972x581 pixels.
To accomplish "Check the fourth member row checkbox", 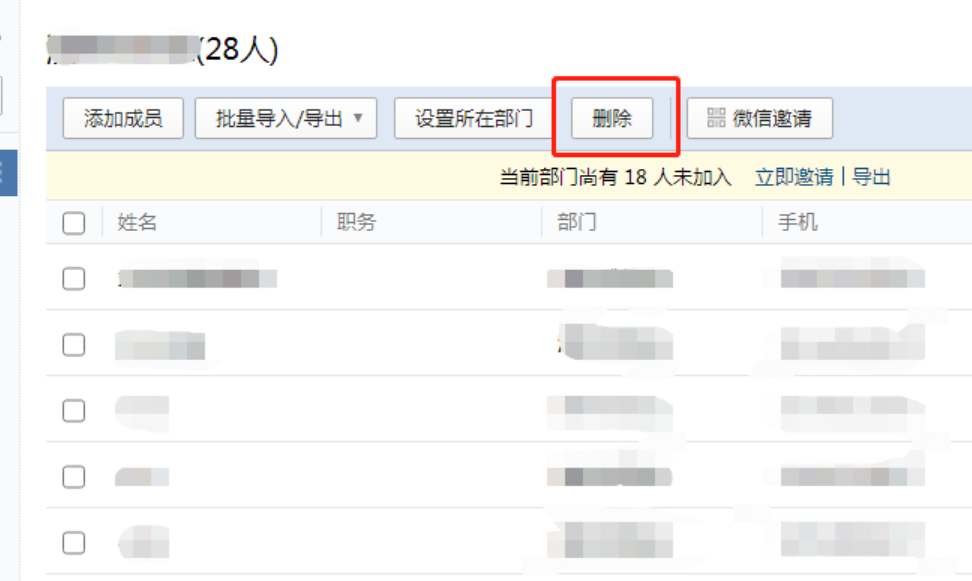I will (x=74, y=477).
